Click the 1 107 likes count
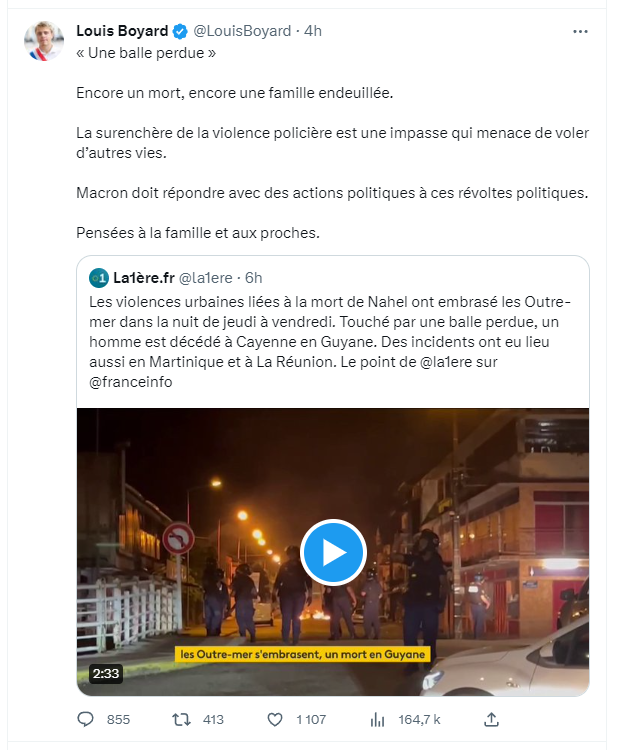Screen dimensions: 618x750 (311, 719)
